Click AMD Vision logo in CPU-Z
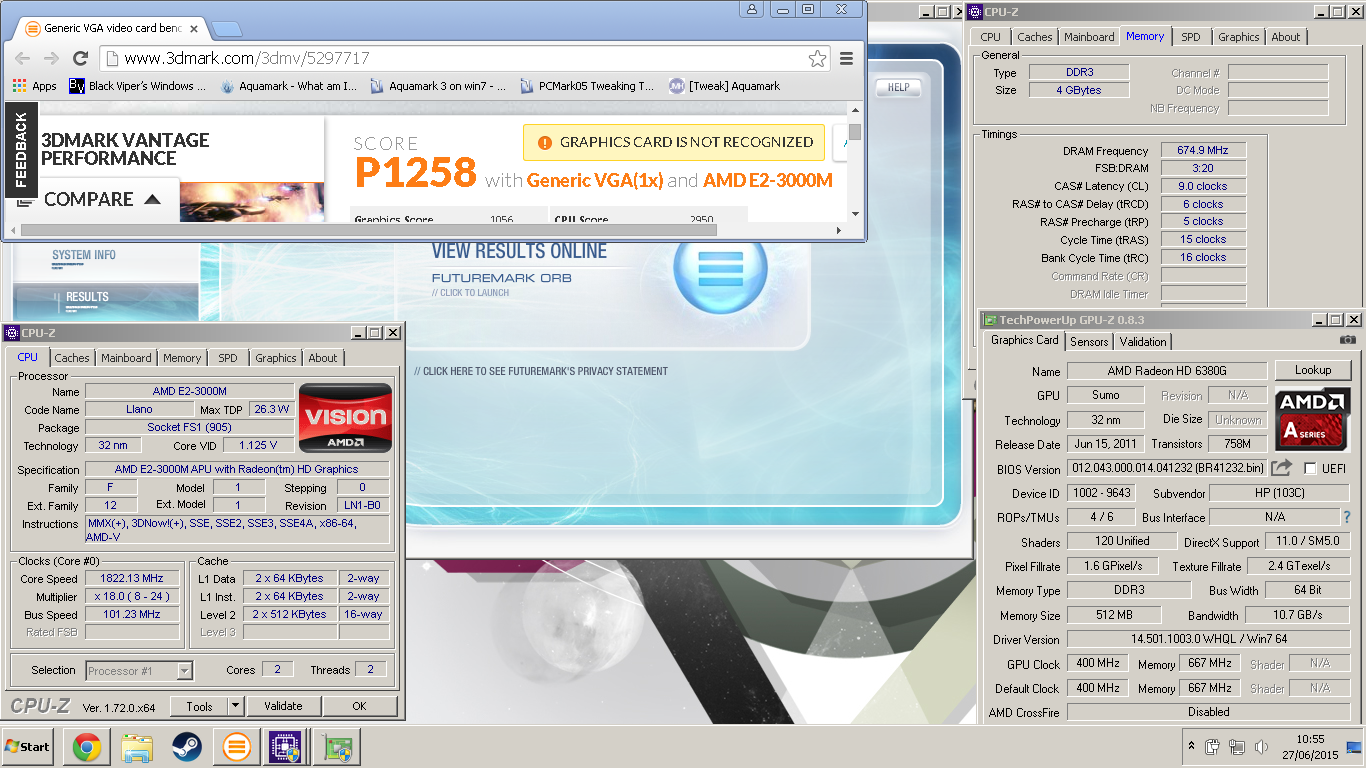1366x768 pixels. click(345, 417)
